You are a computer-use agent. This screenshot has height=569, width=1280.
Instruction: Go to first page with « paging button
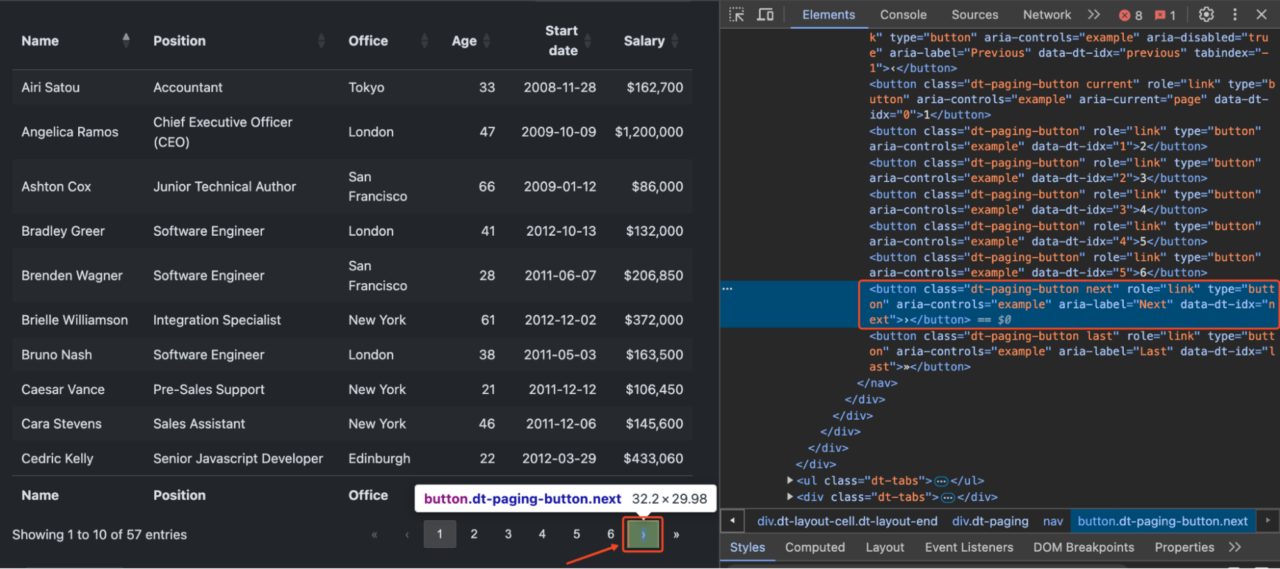click(x=375, y=534)
